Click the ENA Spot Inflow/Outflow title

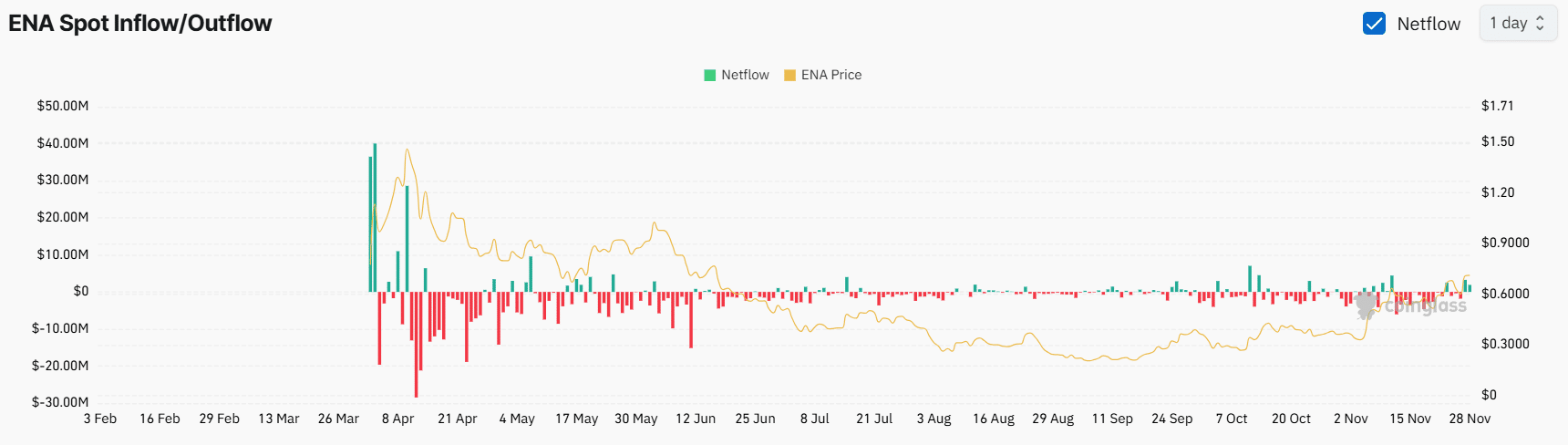point(140,24)
